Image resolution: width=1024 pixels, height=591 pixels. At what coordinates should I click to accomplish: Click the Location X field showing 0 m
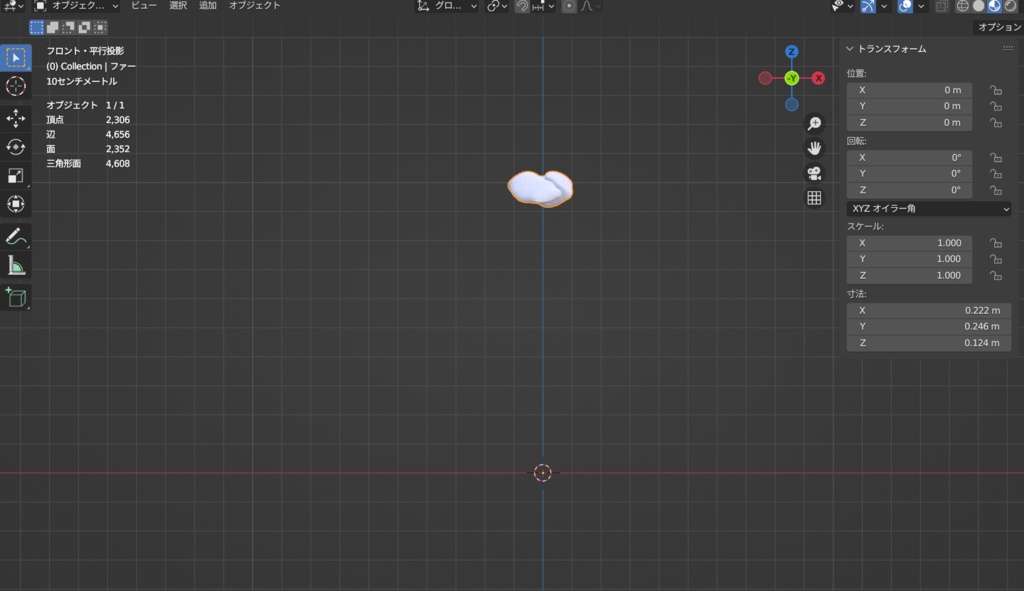[x=909, y=90]
